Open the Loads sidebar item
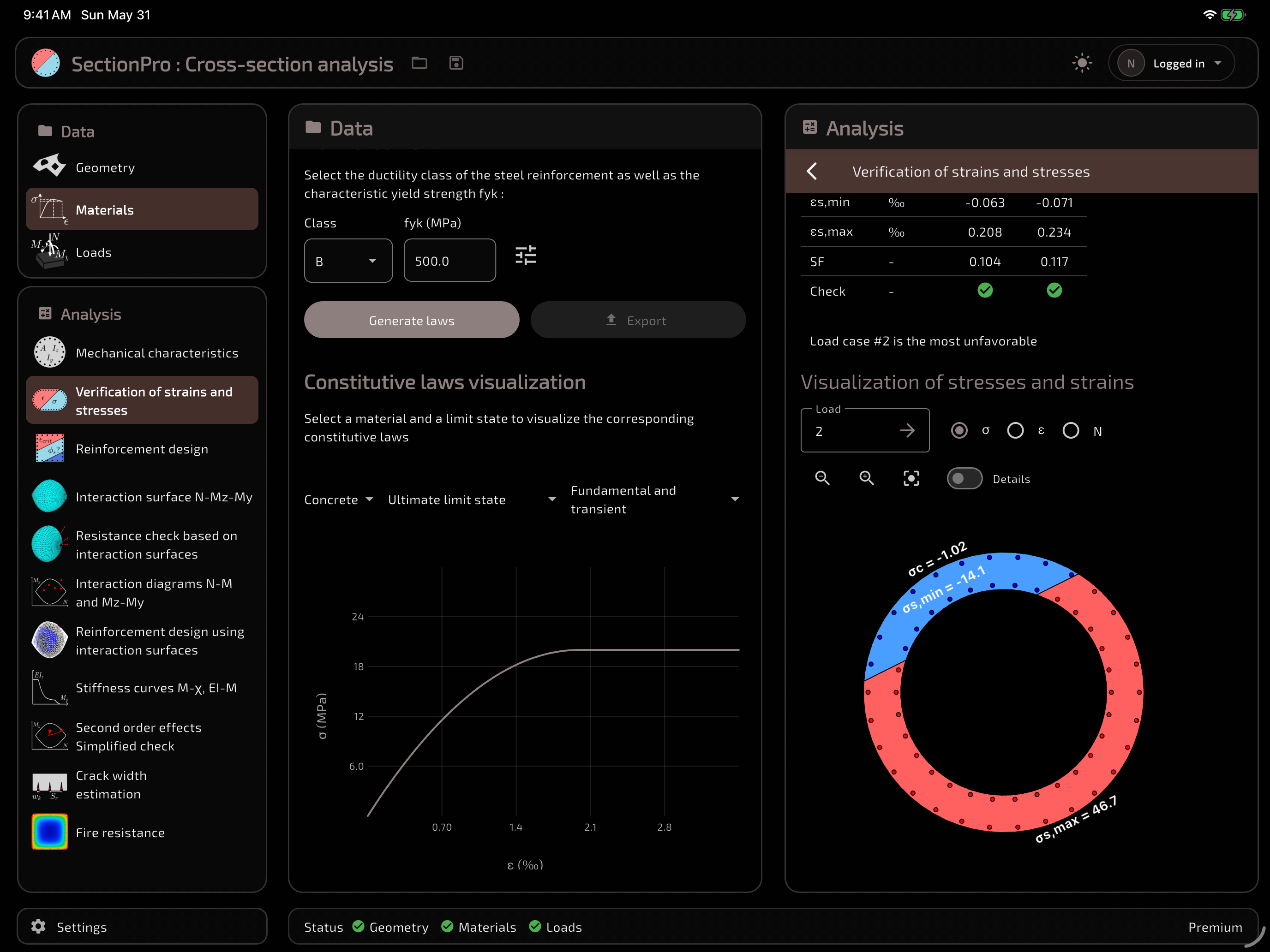Image resolution: width=1270 pixels, height=952 pixels. coord(142,252)
